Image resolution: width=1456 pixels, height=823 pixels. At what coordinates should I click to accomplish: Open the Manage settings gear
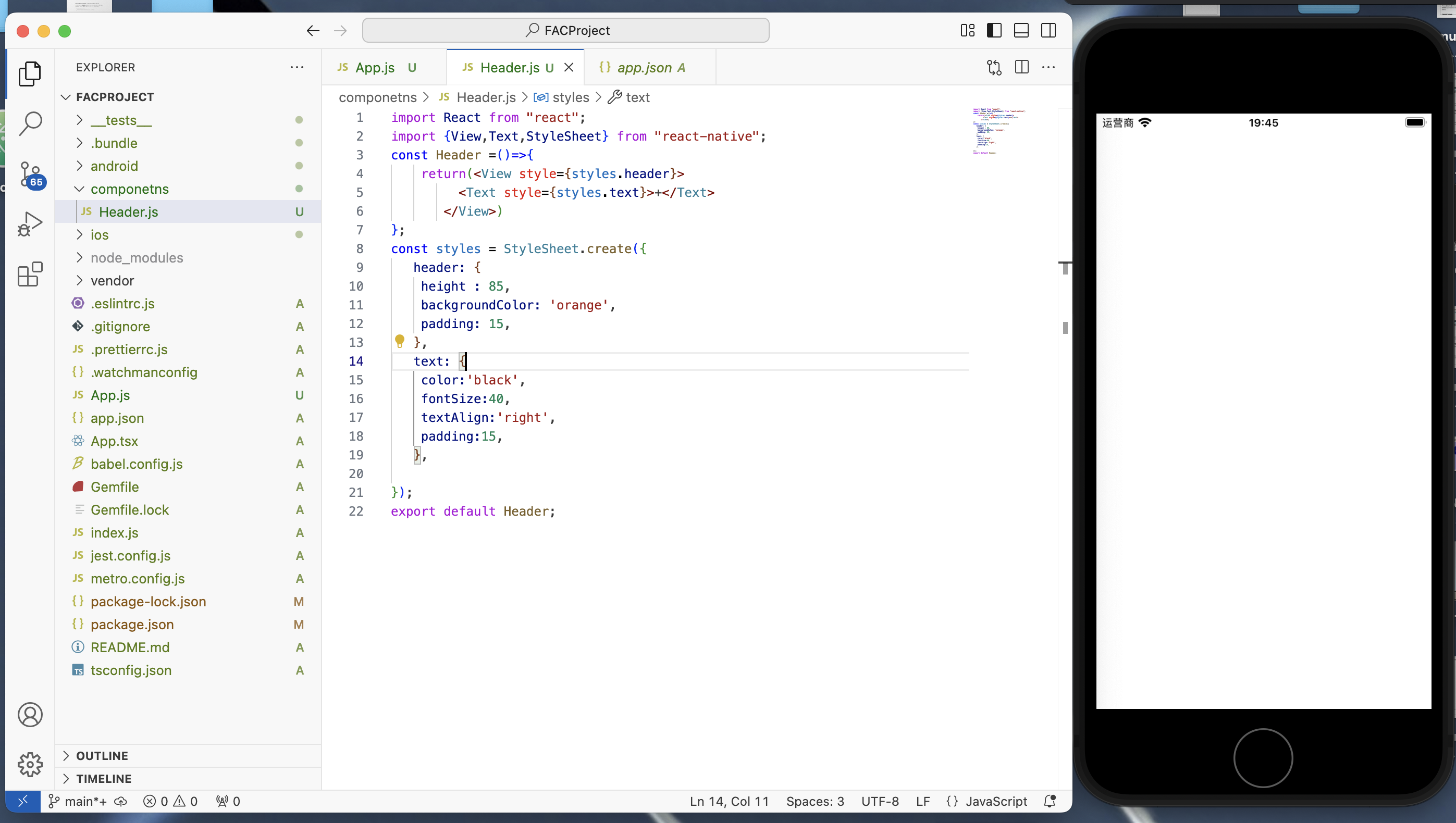pyautogui.click(x=30, y=764)
